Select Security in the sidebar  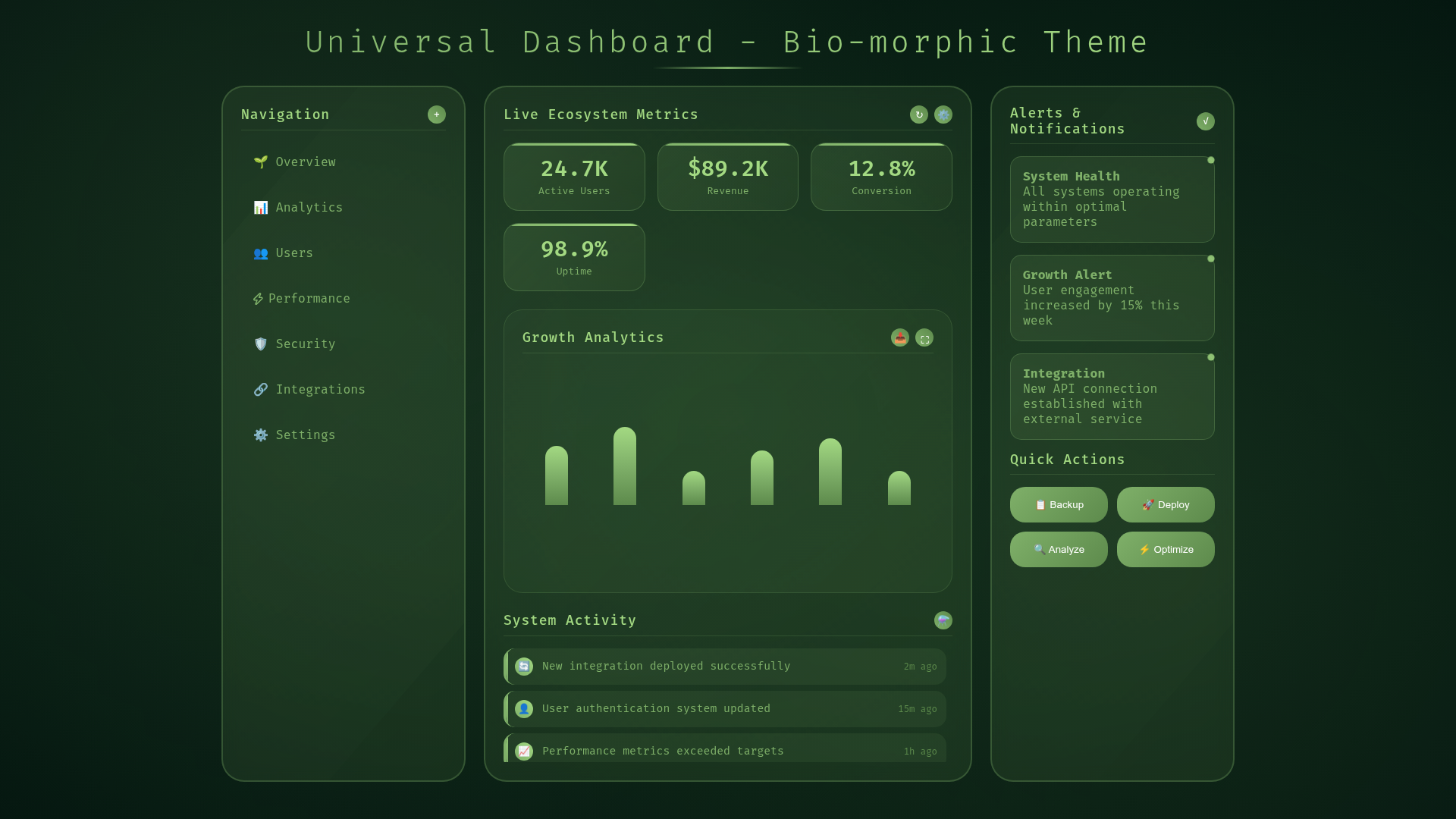(305, 344)
